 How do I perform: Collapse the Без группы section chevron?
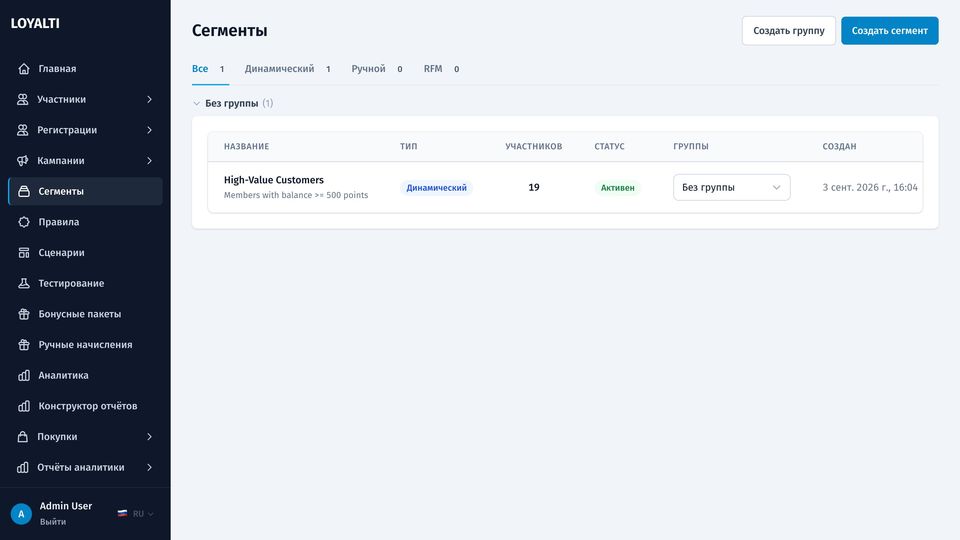[x=197, y=103]
